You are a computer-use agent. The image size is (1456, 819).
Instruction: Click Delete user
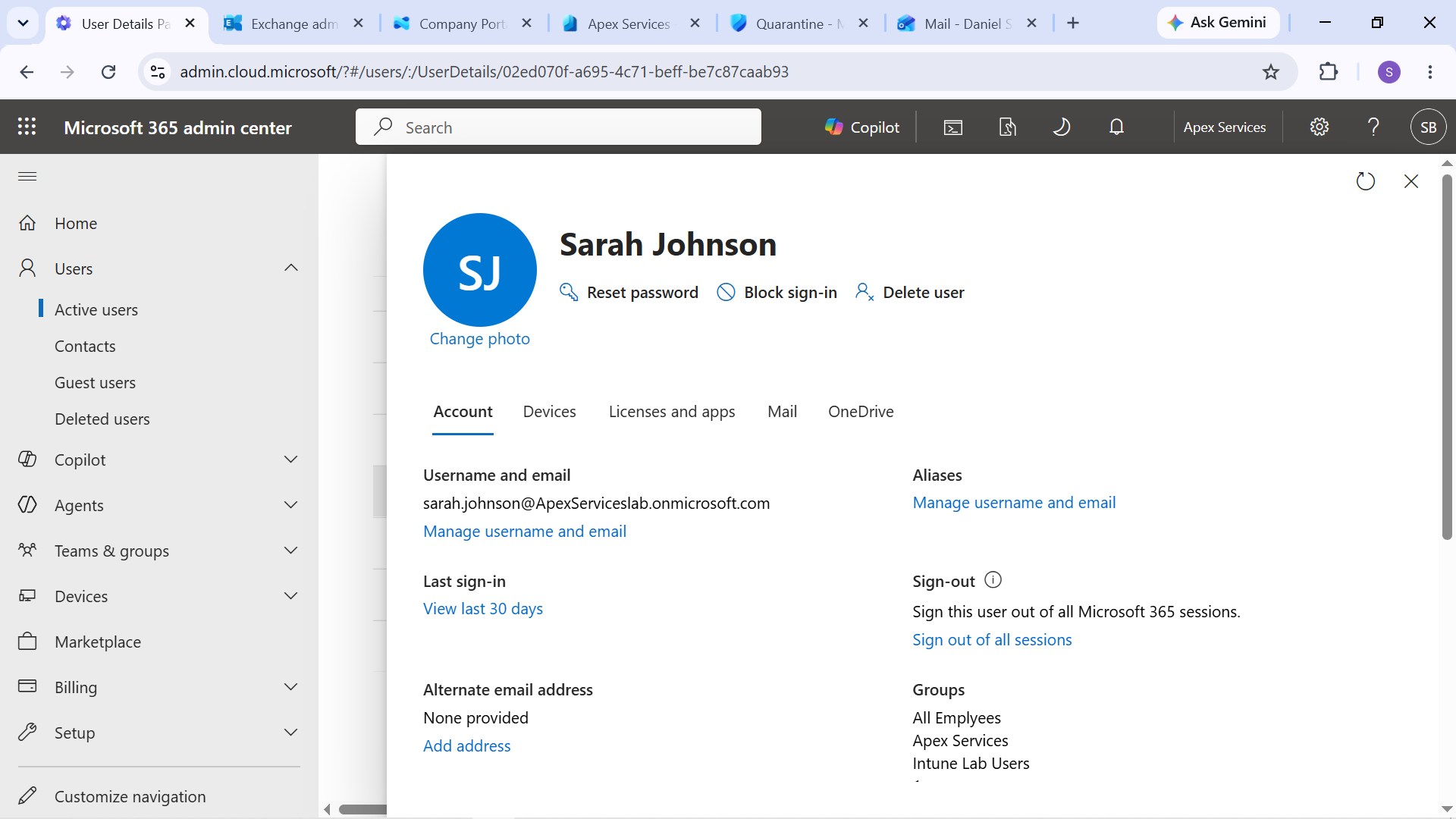(910, 292)
